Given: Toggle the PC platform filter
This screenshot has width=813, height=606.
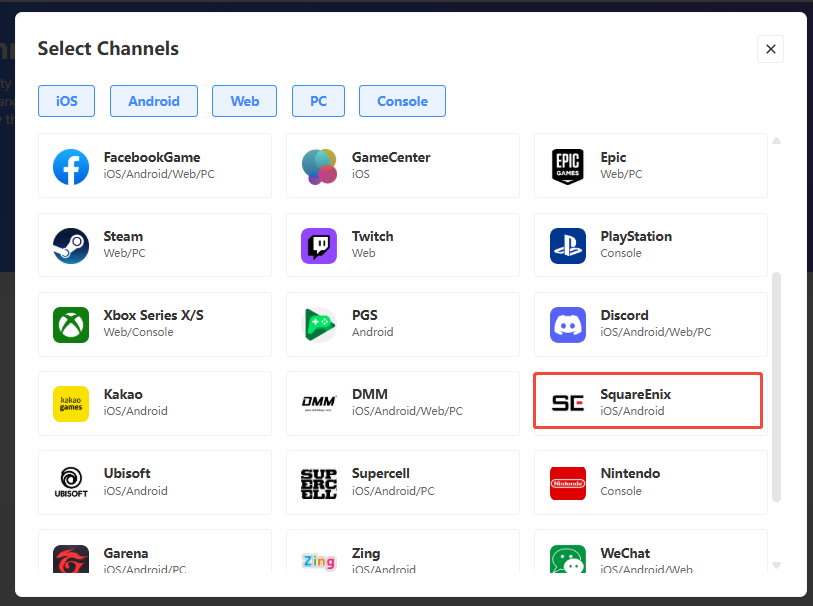Looking at the screenshot, I should [318, 101].
